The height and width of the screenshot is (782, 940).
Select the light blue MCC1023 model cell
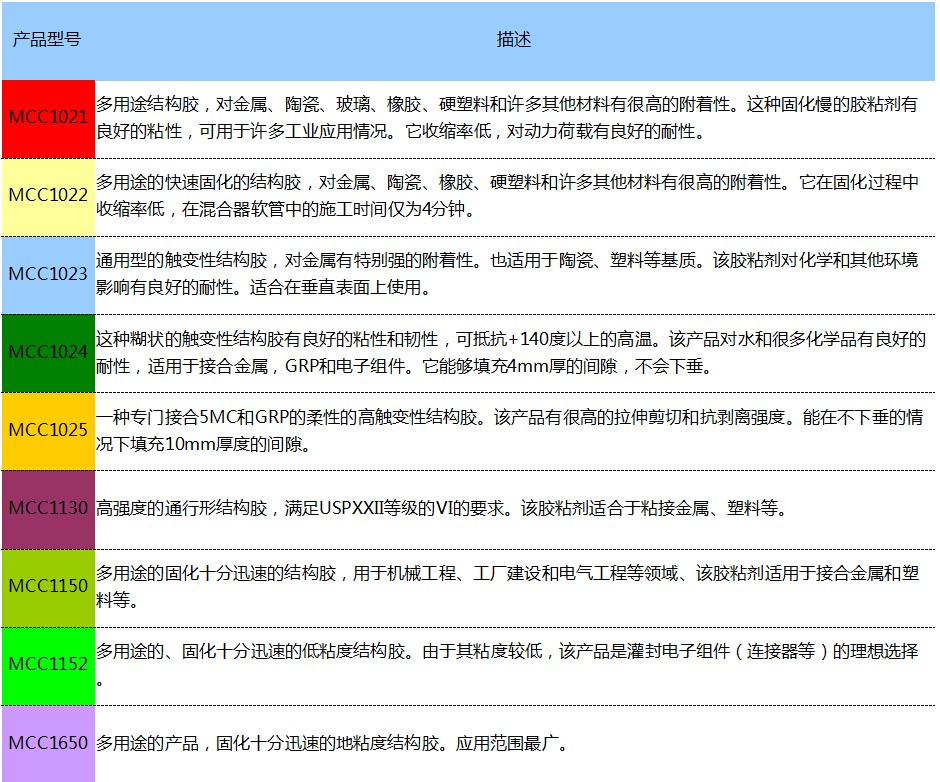[x=48, y=275]
